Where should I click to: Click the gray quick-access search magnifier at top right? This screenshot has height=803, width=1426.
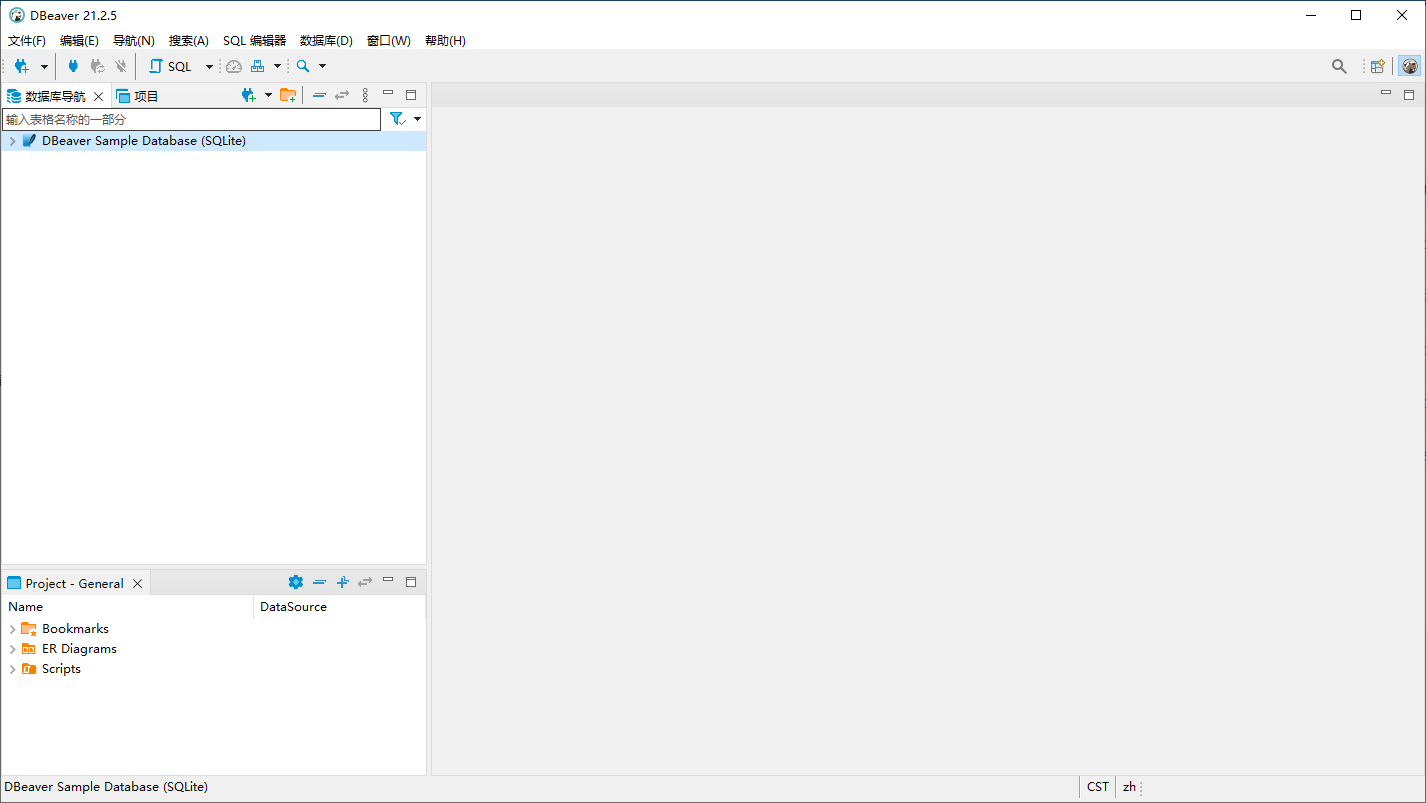1339,66
